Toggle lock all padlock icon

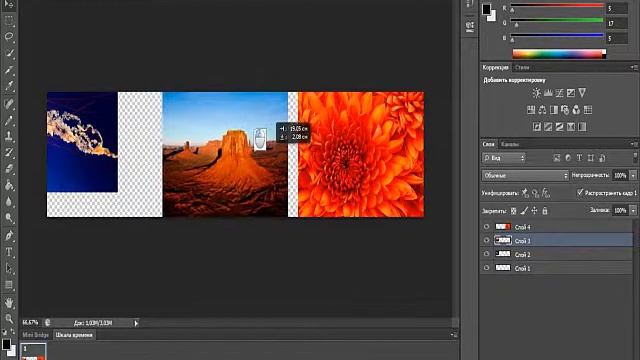[544, 211]
